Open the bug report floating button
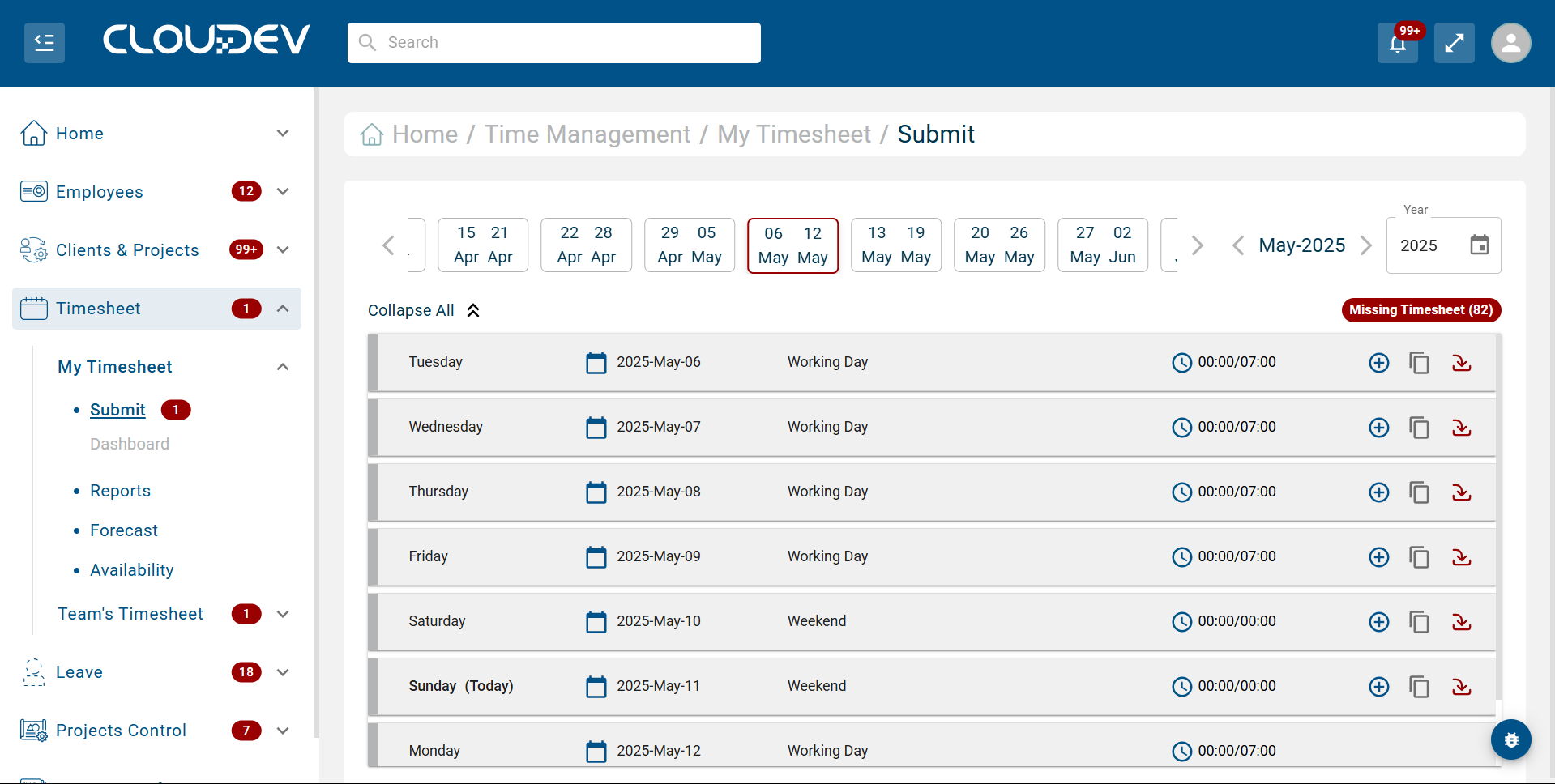 (x=1510, y=739)
